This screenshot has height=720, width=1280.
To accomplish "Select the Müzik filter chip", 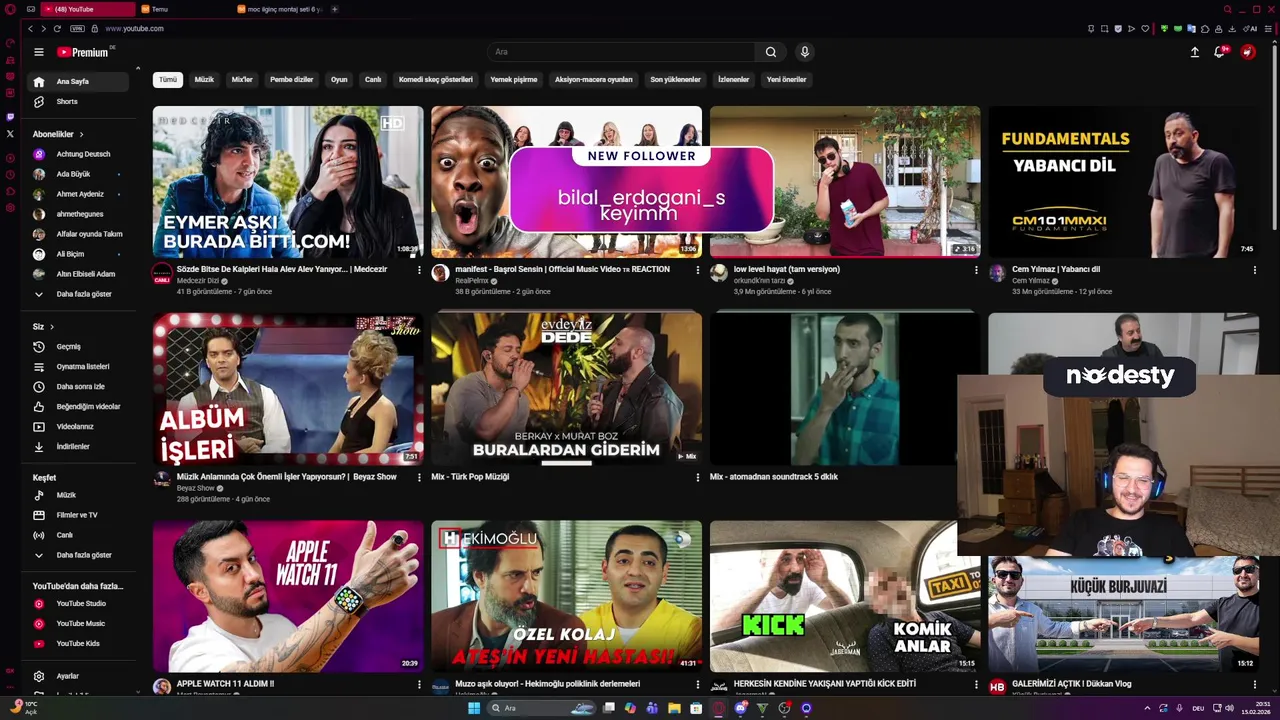I will pyautogui.click(x=204, y=80).
